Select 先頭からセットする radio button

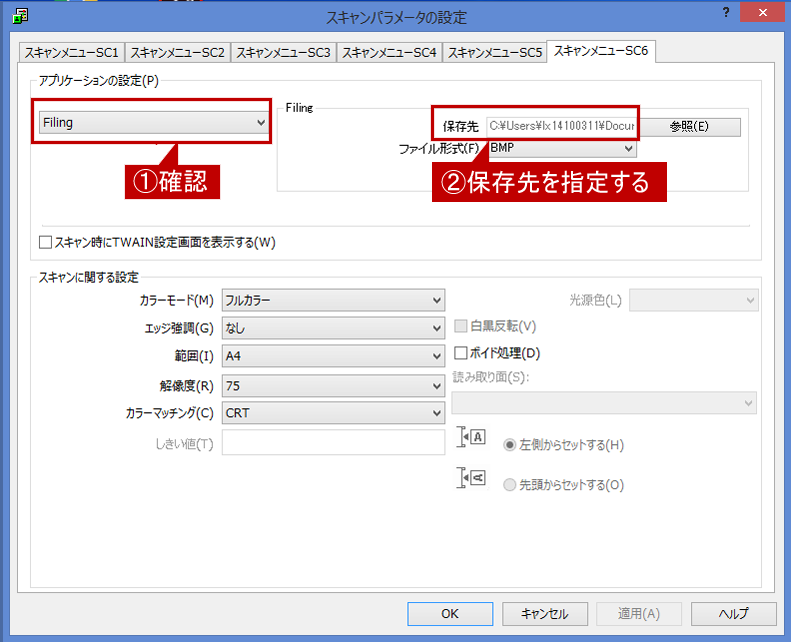(x=510, y=485)
